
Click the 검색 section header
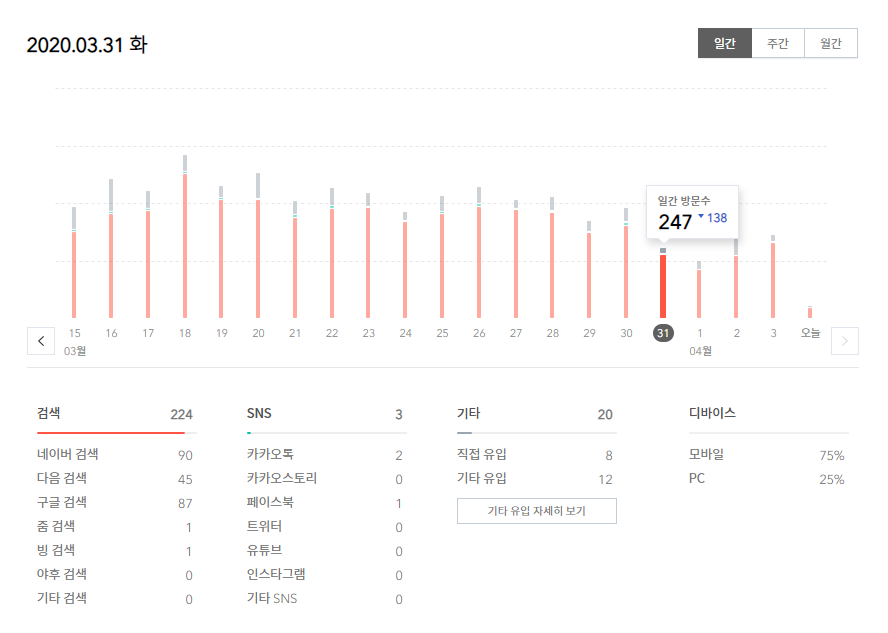pos(49,413)
